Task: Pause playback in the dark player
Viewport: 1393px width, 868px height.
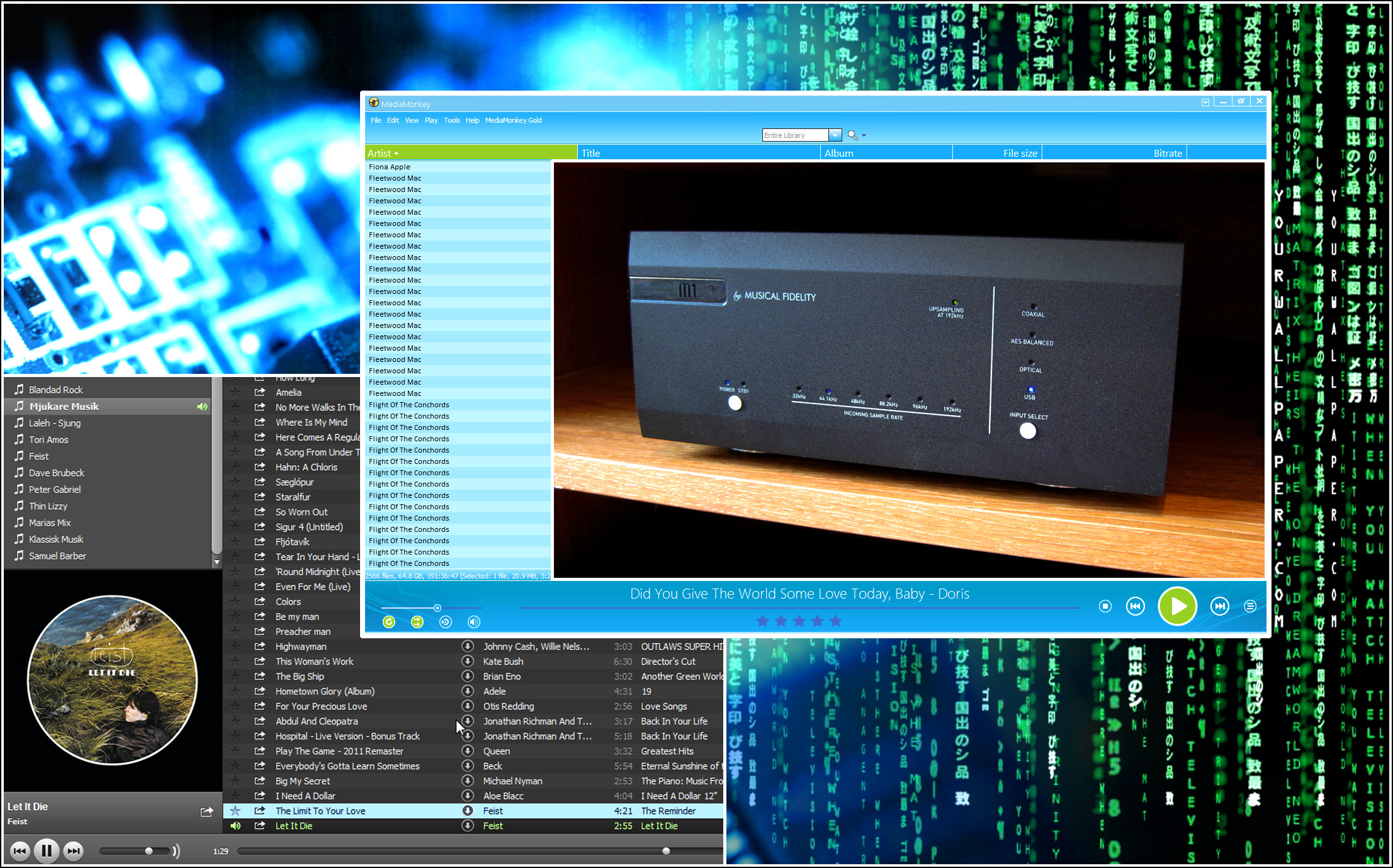Action: click(x=47, y=851)
